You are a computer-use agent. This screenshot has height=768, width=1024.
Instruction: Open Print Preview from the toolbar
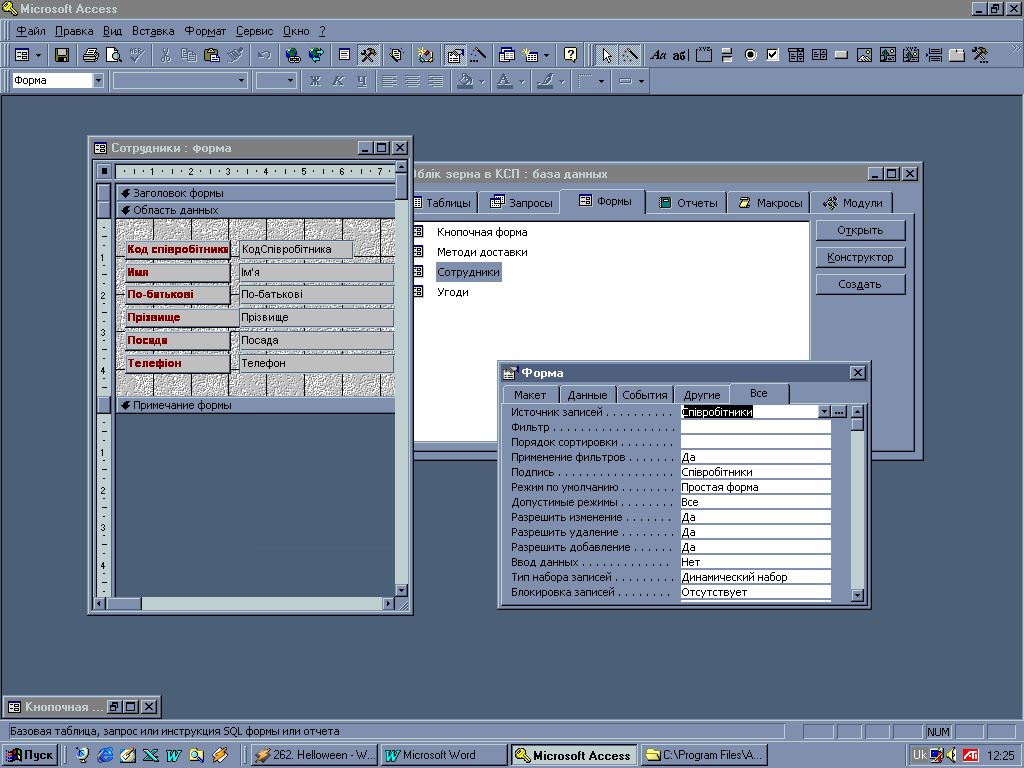(115, 55)
